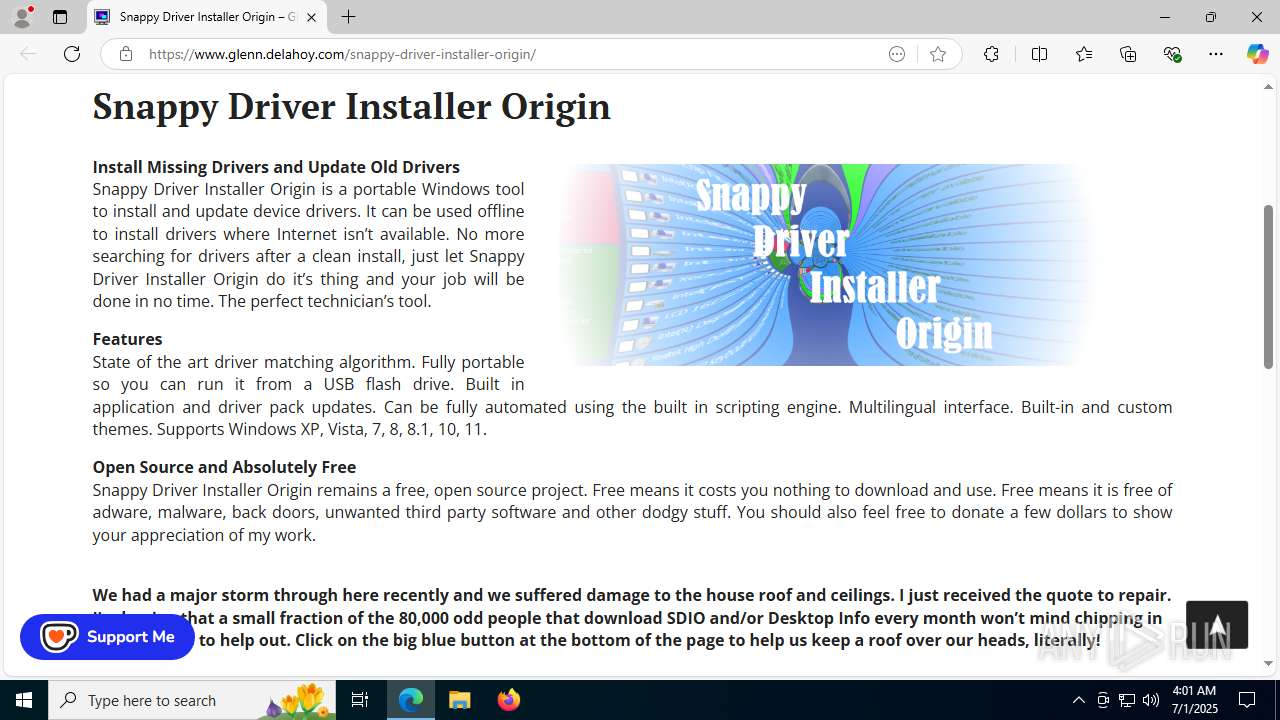Click 'Install Missing Drivers and Update Old Drivers' heading
The width and height of the screenshot is (1280, 720).
point(276,167)
